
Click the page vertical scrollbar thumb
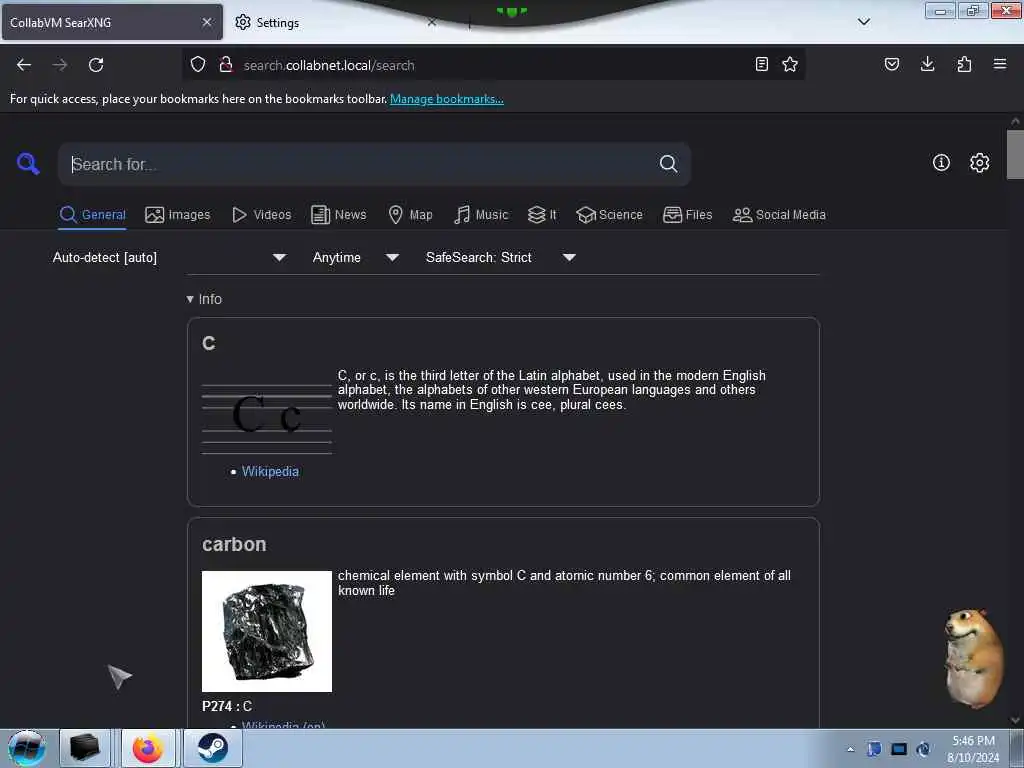1015,155
